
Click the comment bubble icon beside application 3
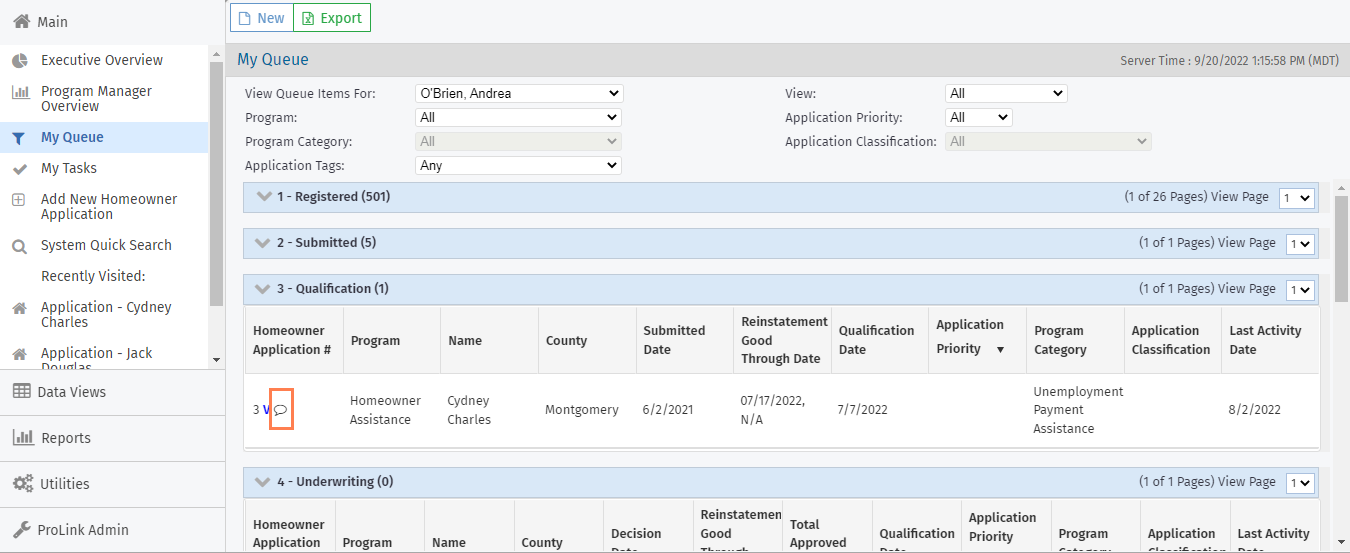(281, 410)
